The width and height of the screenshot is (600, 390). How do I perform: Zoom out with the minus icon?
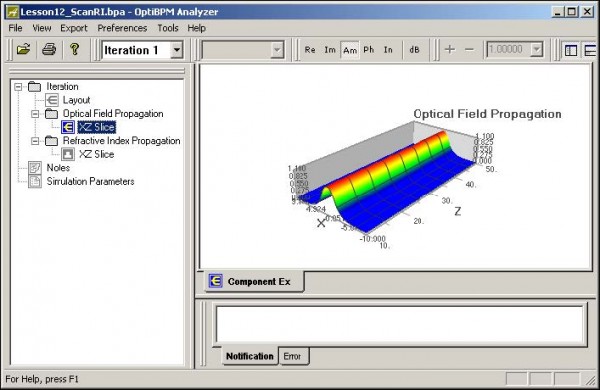click(469, 49)
